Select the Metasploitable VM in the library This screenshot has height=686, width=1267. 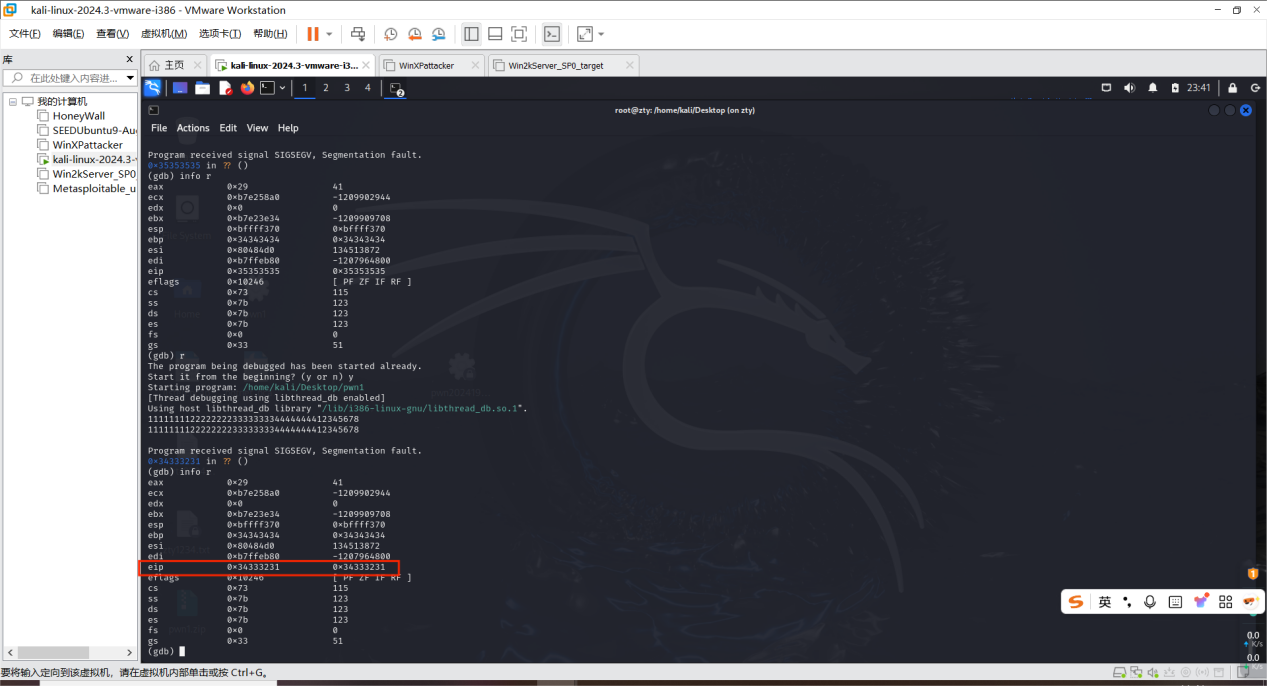pyautogui.click(x=88, y=188)
